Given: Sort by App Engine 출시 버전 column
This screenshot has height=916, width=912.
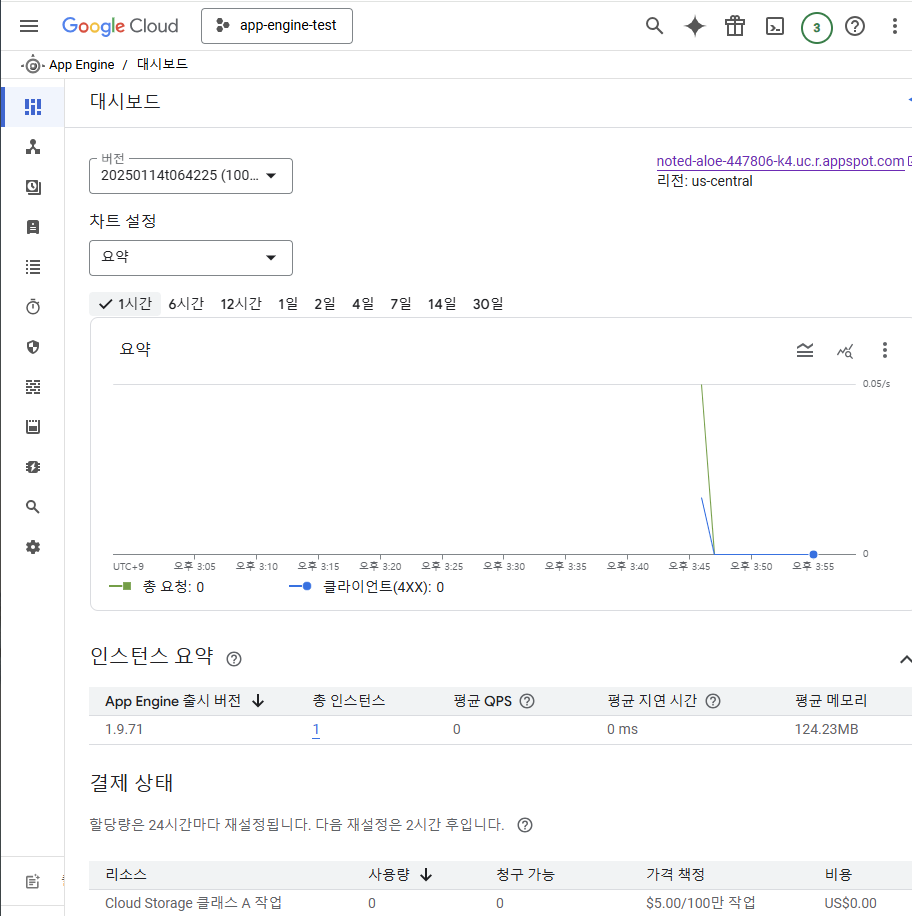Looking at the screenshot, I should coord(185,701).
